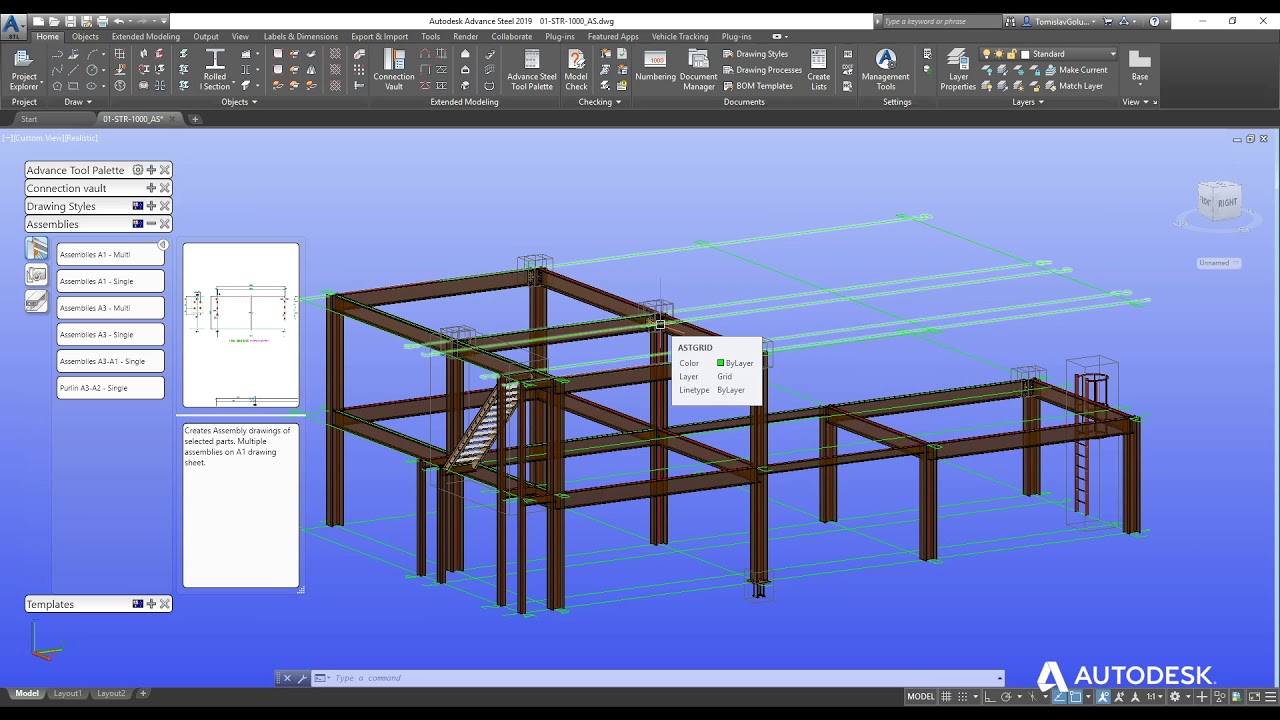Click the assembly drawing preview thumbnail

241,325
